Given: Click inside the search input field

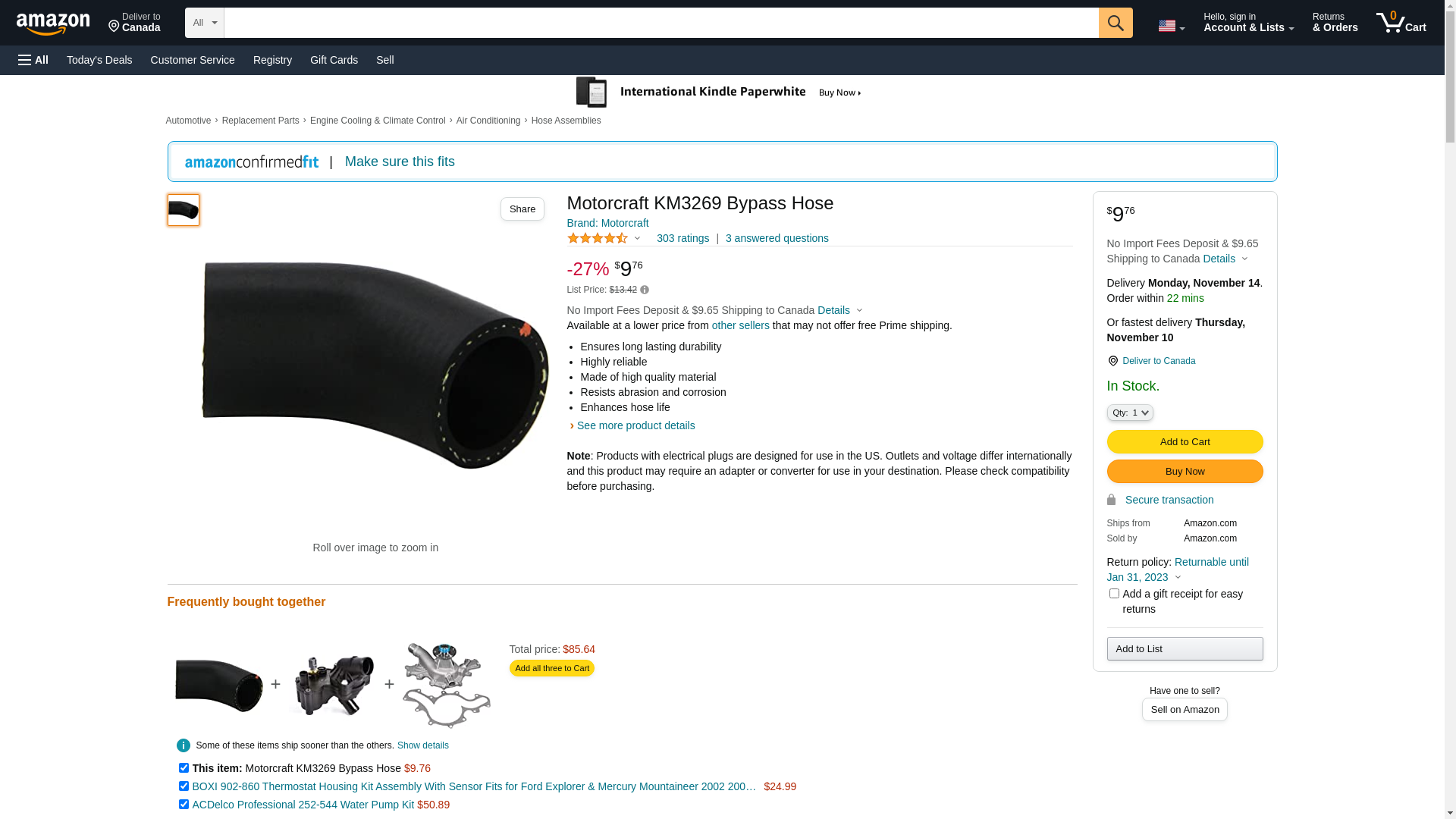Looking at the screenshot, I should point(661,23).
